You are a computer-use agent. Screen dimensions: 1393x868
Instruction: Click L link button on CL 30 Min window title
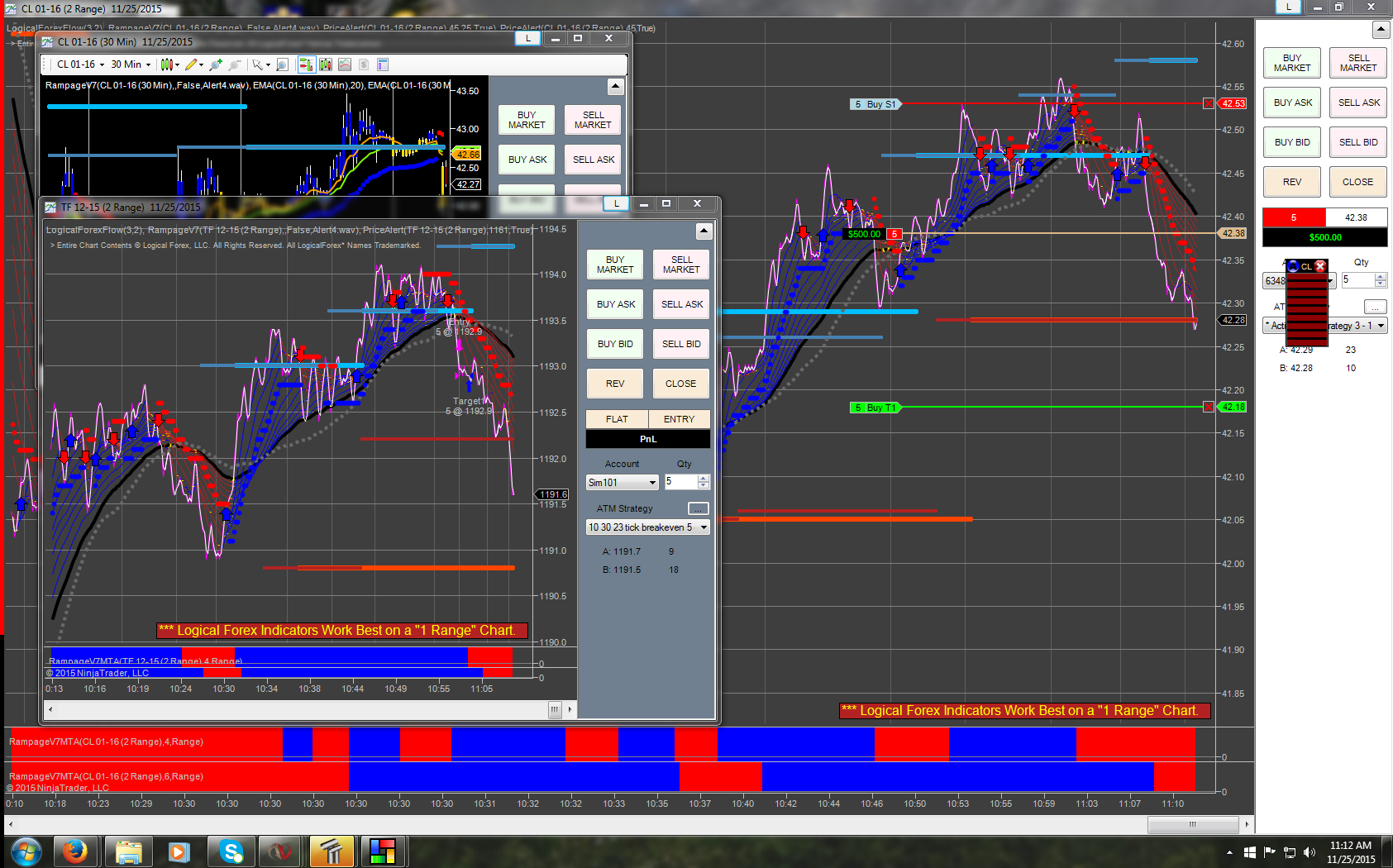click(528, 38)
